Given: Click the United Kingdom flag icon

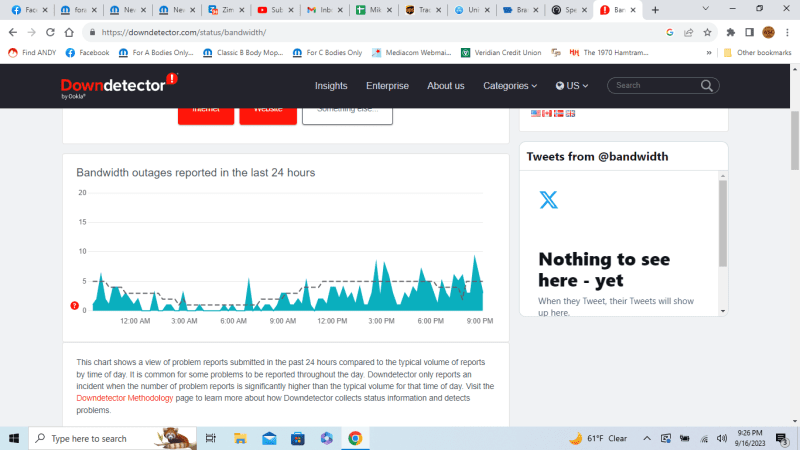Looking at the screenshot, I should click(x=570, y=113).
